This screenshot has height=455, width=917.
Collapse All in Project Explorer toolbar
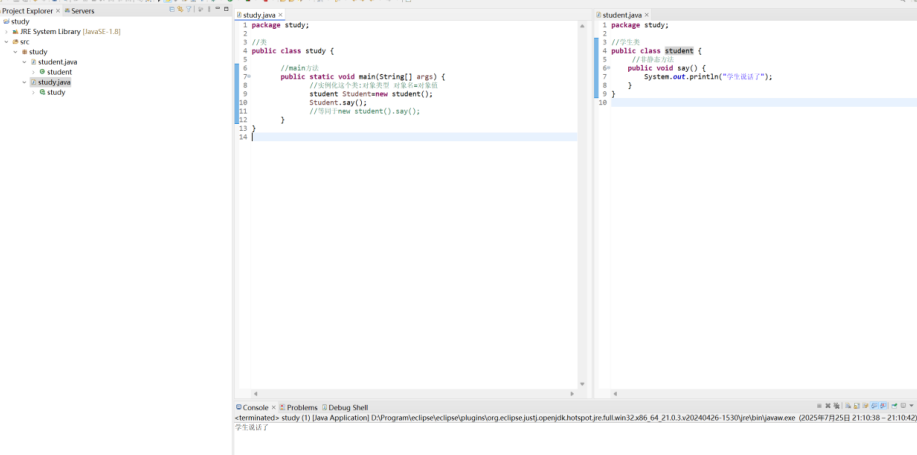[x=172, y=9]
